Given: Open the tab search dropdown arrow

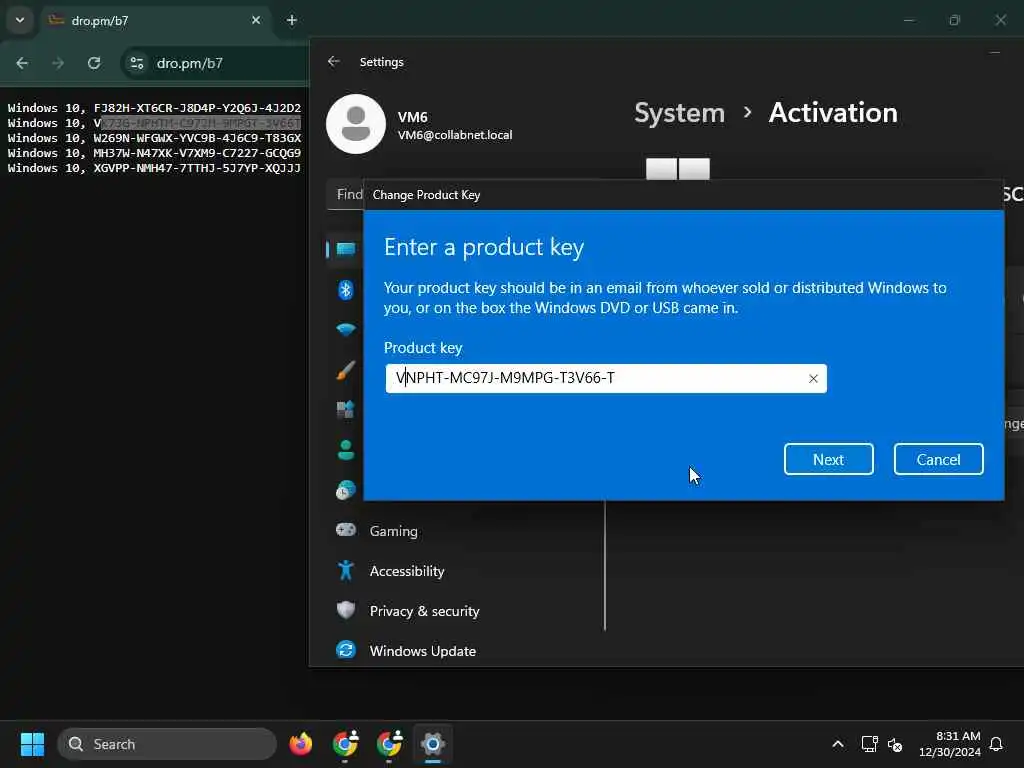Looking at the screenshot, I should point(20,20).
